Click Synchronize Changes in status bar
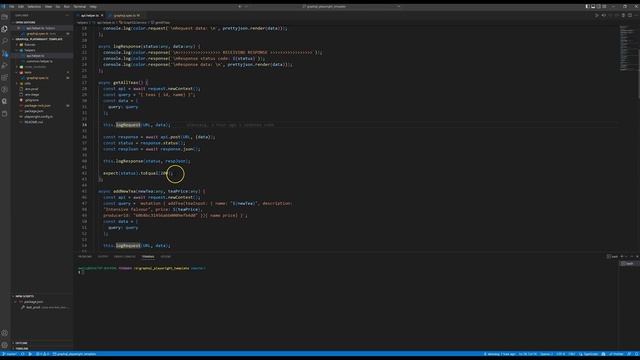This screenshot has height=360, width=640. (x=22, y=354)
